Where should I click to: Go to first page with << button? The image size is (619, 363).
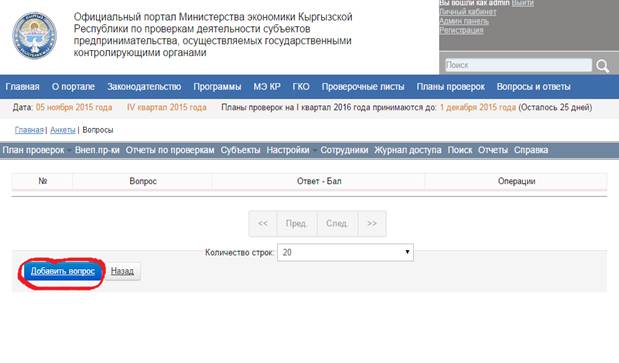pyautogui.click(x=263, y=223)
